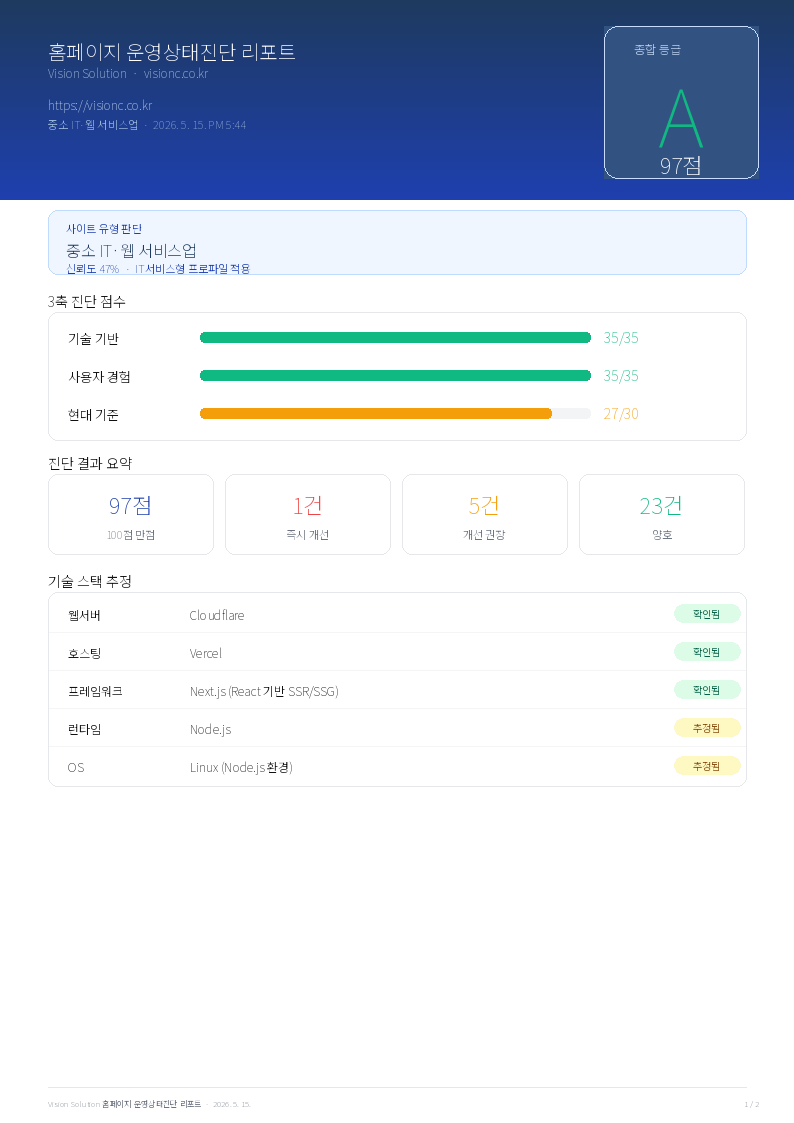Click the 23건 good items count
Image resolution: width=794 pixels, height=1123 pixels.
click(661, 506)
